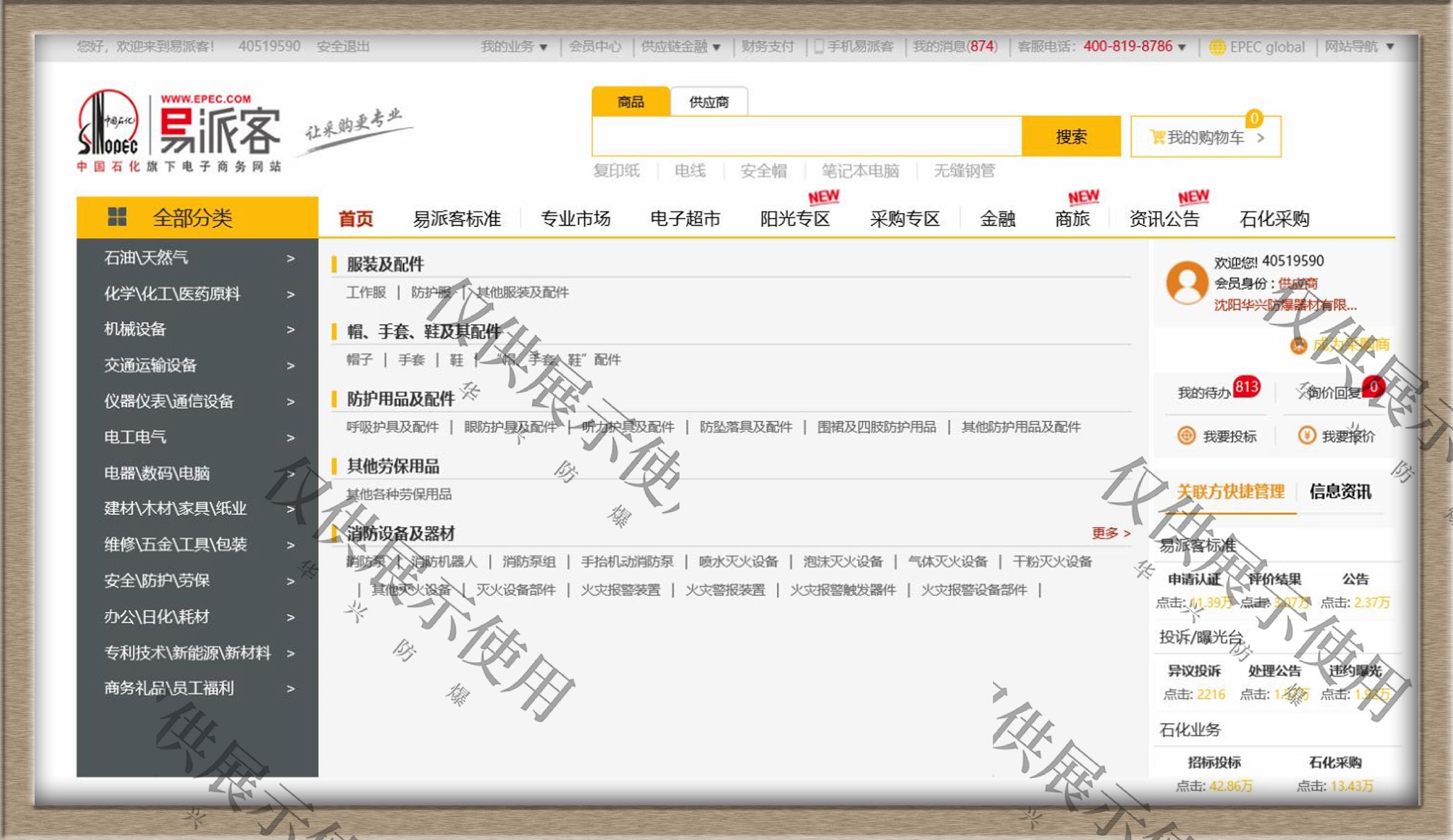The height and width of the screenshot is (840, 1453).
Task: Click the 更多 link in 消防设备及器材
Action: [x=1111, y=533]
